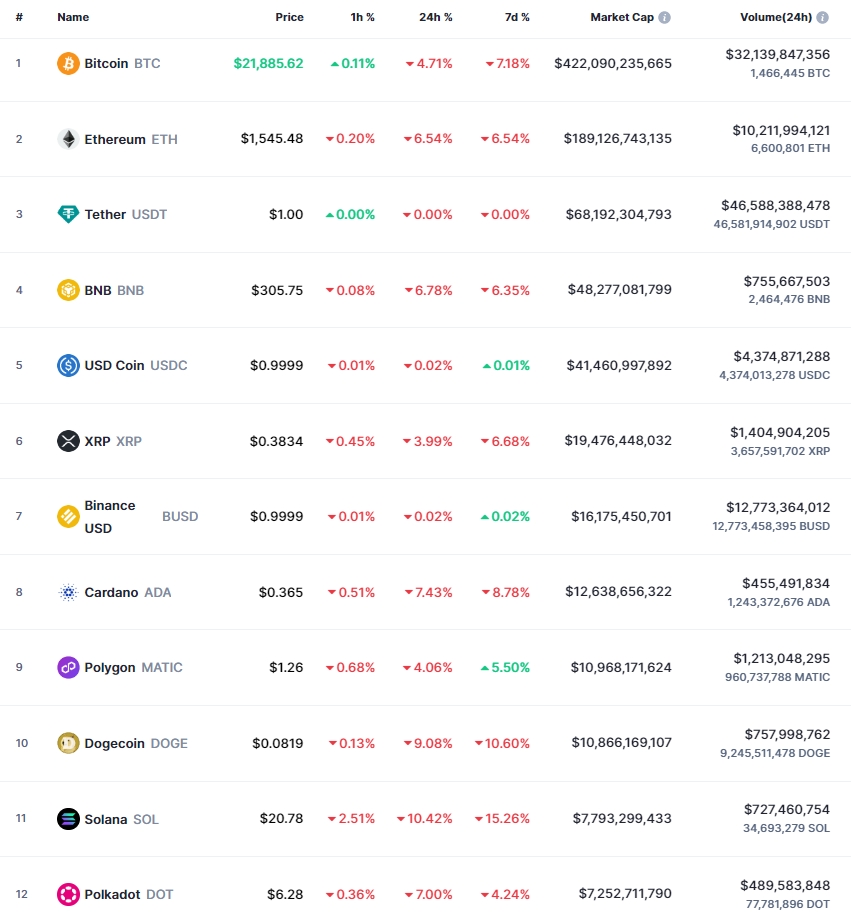The image size is (851, 924).
Task: Open the Market Cap info tooltip icon
Action: click(664, 18)
